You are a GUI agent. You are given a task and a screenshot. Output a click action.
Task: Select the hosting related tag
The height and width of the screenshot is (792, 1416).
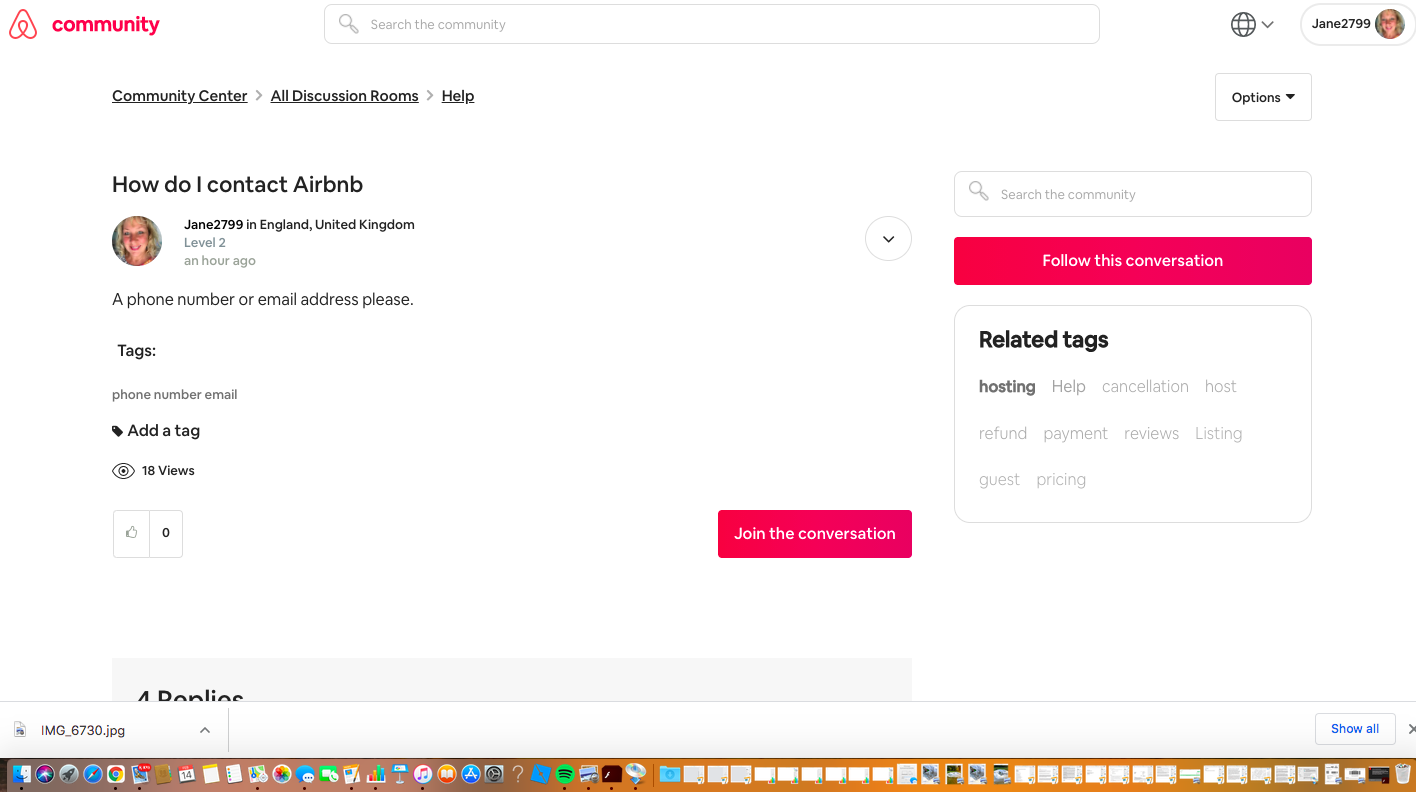pyautogui.click(x=1006, y=386)
